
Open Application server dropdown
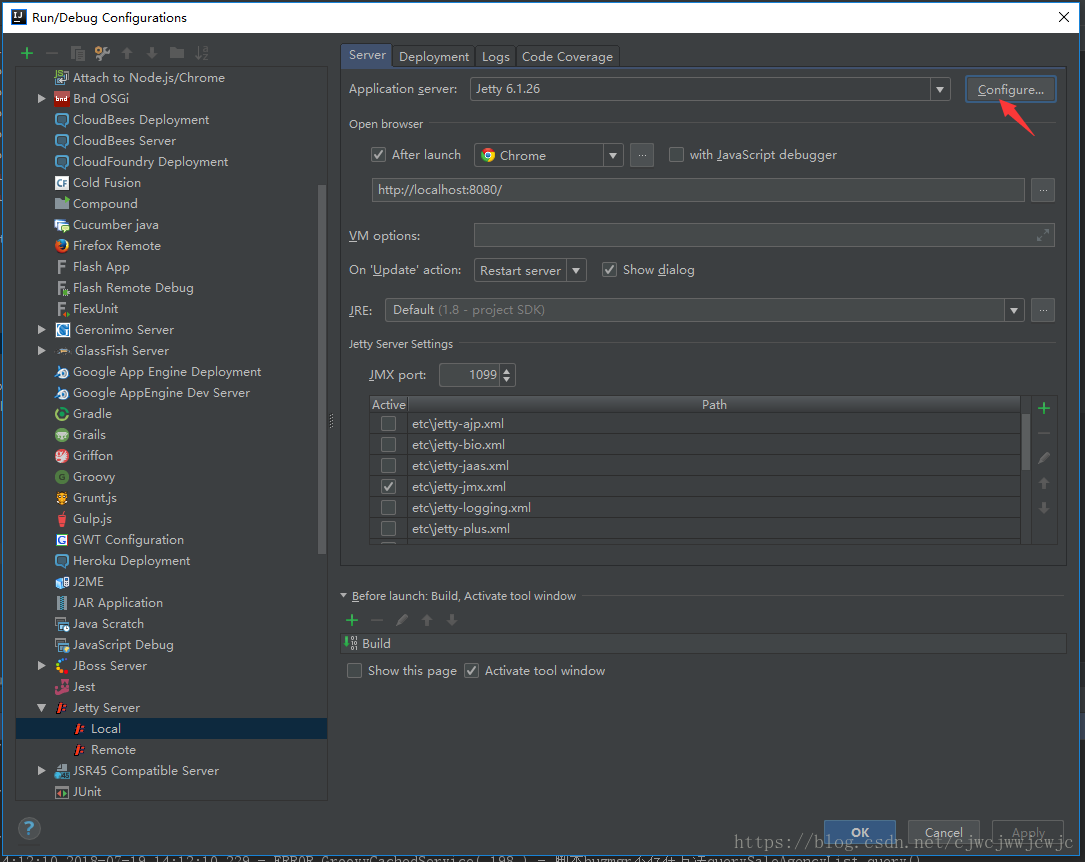point(940,89)
